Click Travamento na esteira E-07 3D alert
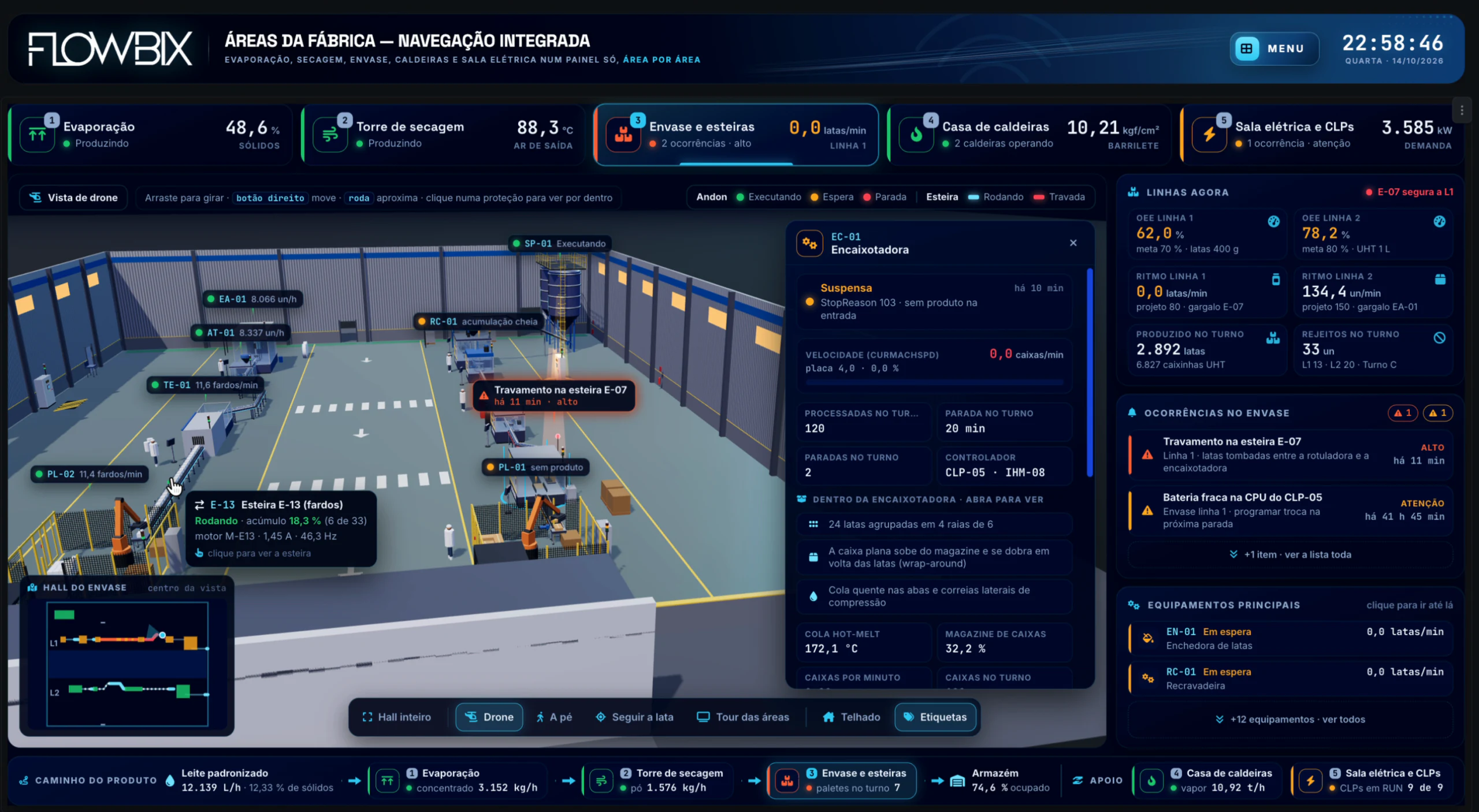 [x=554, y=396]
